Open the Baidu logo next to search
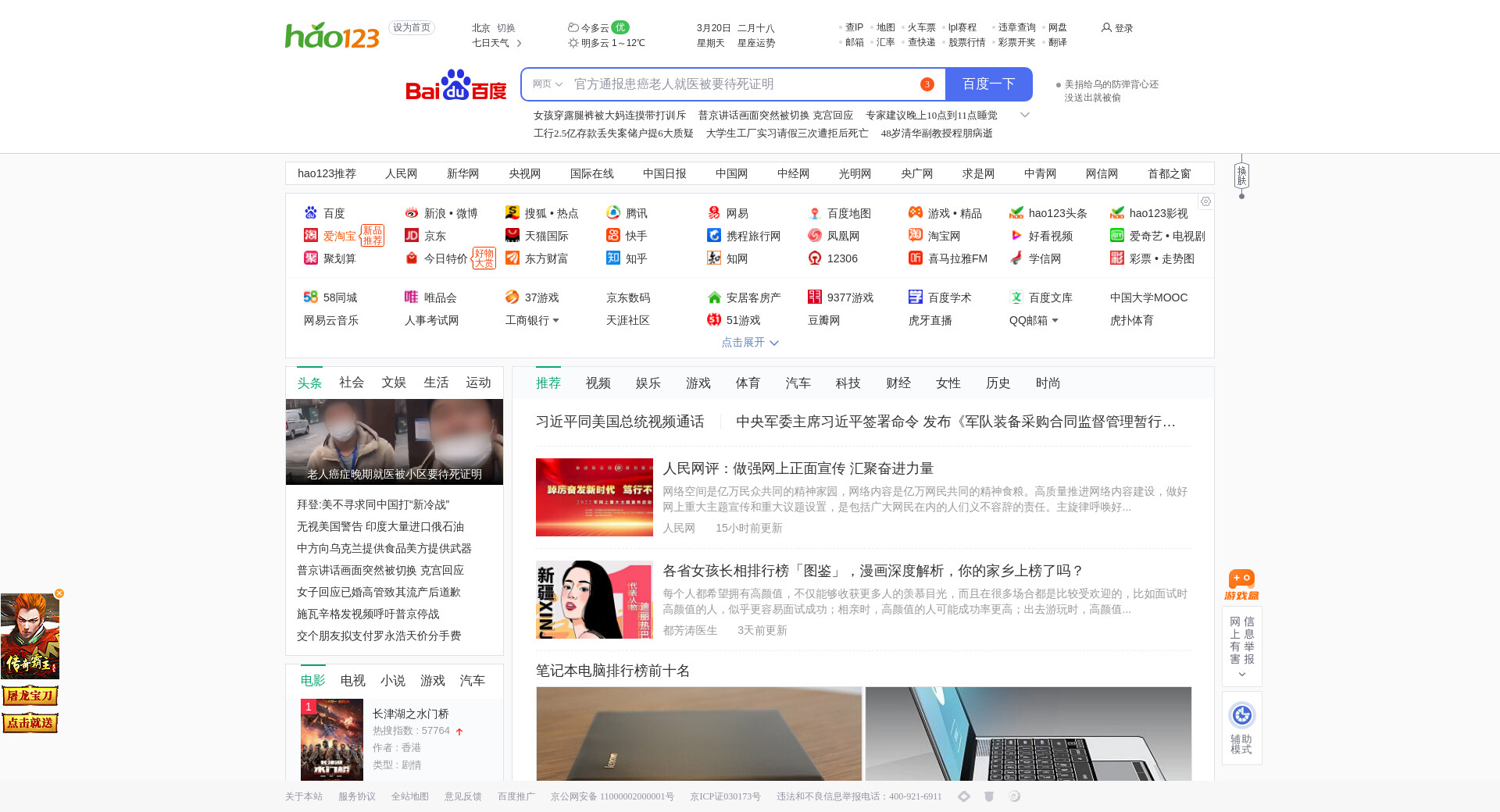1500x812 pixels. [x=456, y=85]
